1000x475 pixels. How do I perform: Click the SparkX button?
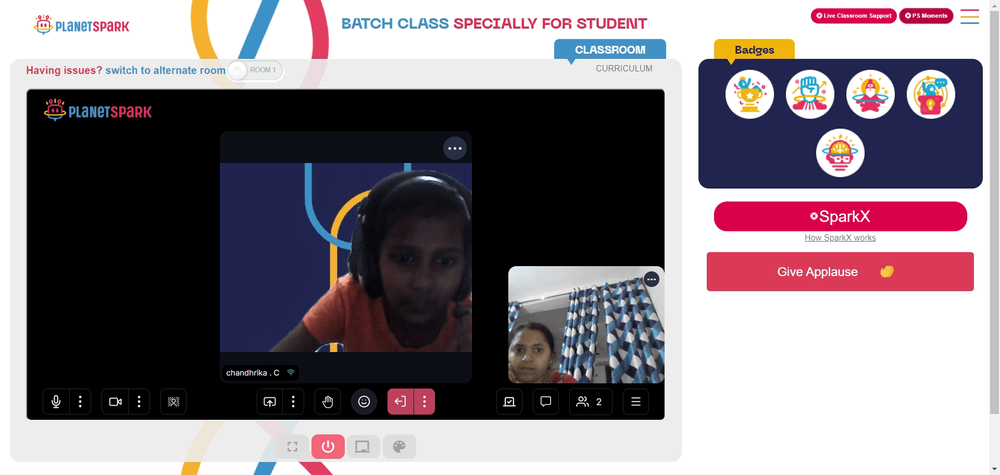840,216
